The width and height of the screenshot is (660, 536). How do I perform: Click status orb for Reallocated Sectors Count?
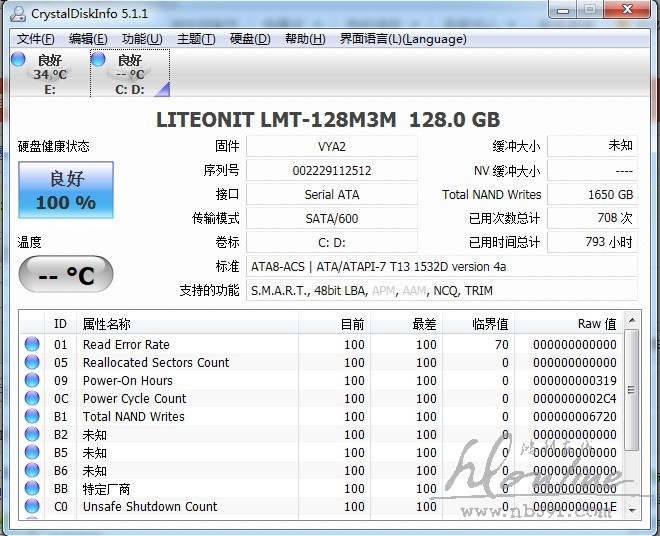pyautogui.click(x=32, y=363)
